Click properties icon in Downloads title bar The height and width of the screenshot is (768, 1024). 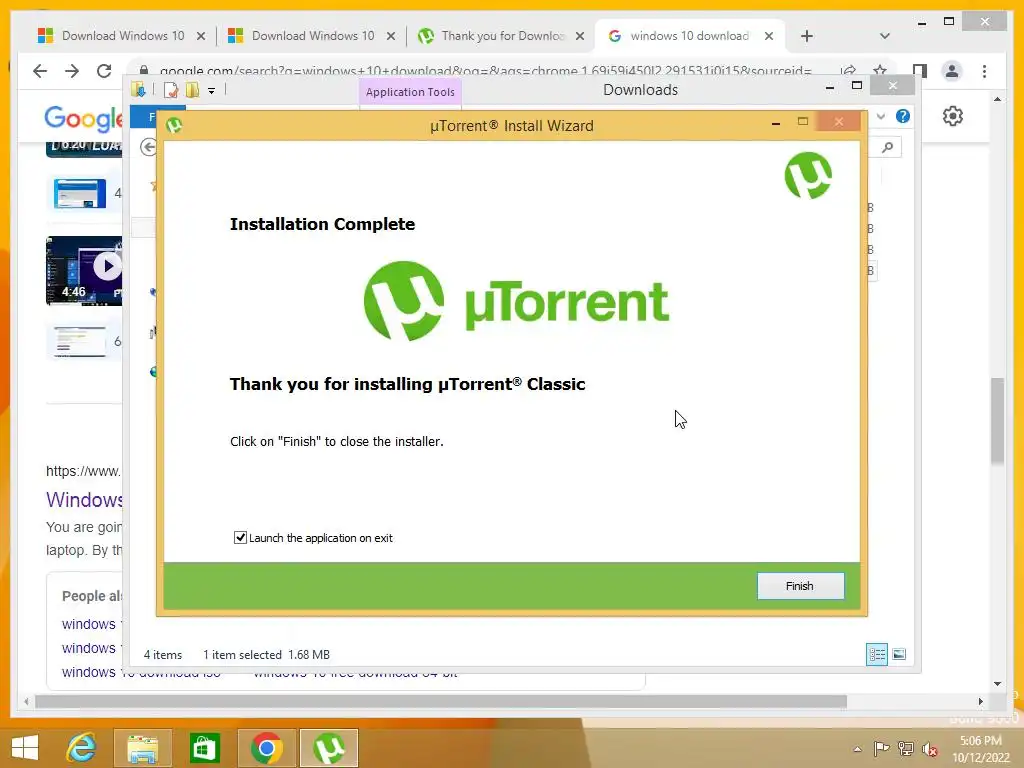170,90
